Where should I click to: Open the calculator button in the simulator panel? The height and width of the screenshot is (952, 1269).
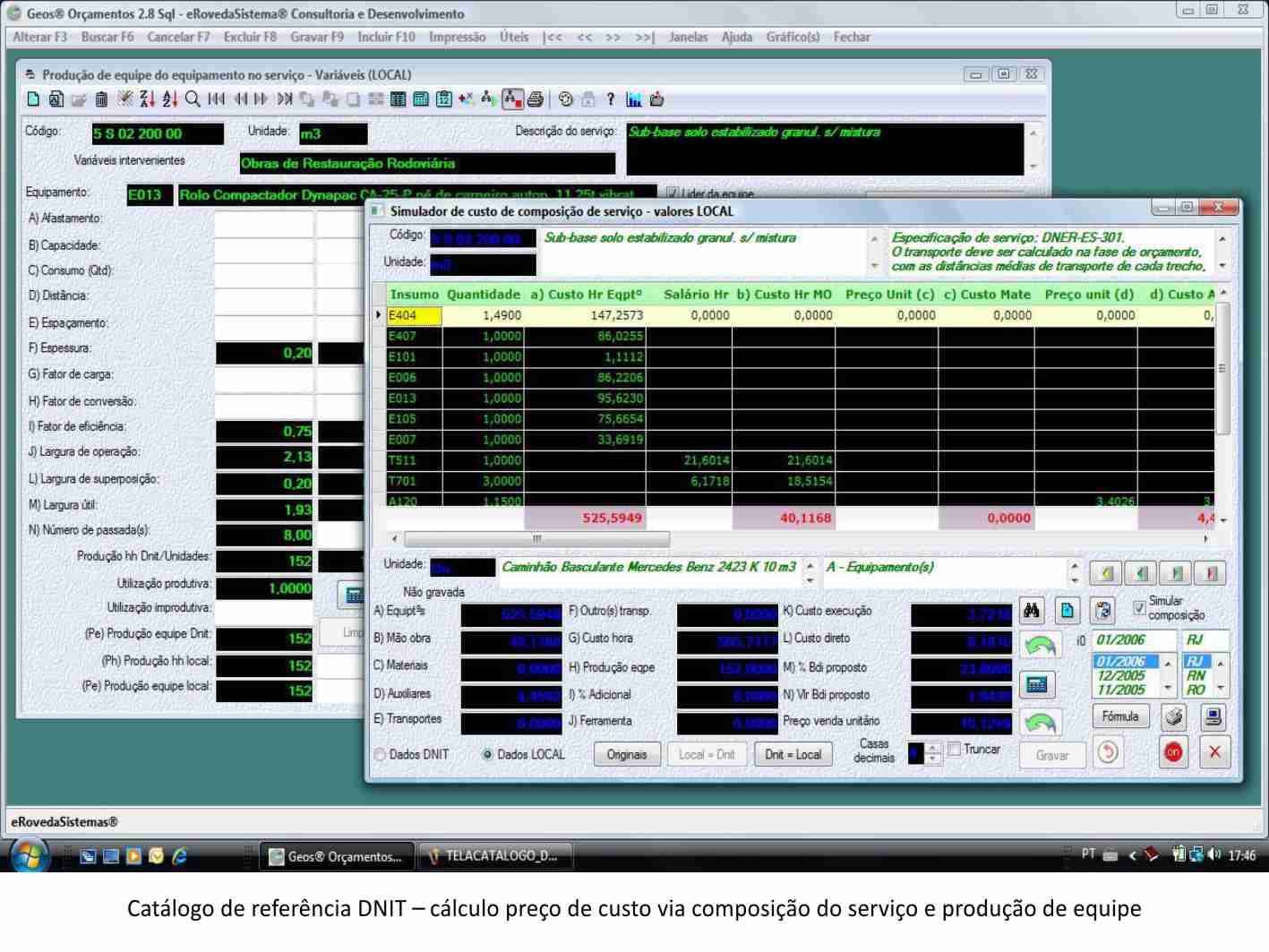click(1037, 684)
